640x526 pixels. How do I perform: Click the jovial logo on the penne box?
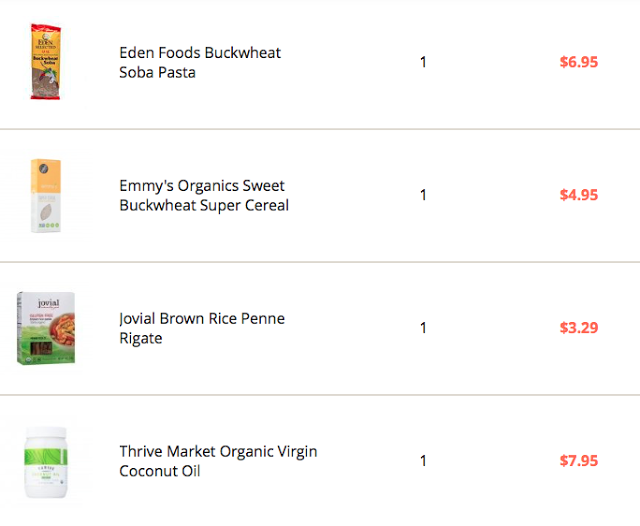pos(49,303)
